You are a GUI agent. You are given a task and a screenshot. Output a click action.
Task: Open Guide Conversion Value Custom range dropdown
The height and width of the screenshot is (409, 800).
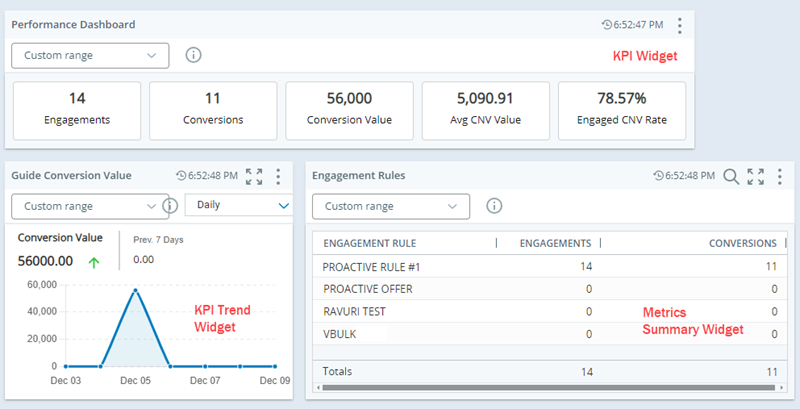point(90,206)
